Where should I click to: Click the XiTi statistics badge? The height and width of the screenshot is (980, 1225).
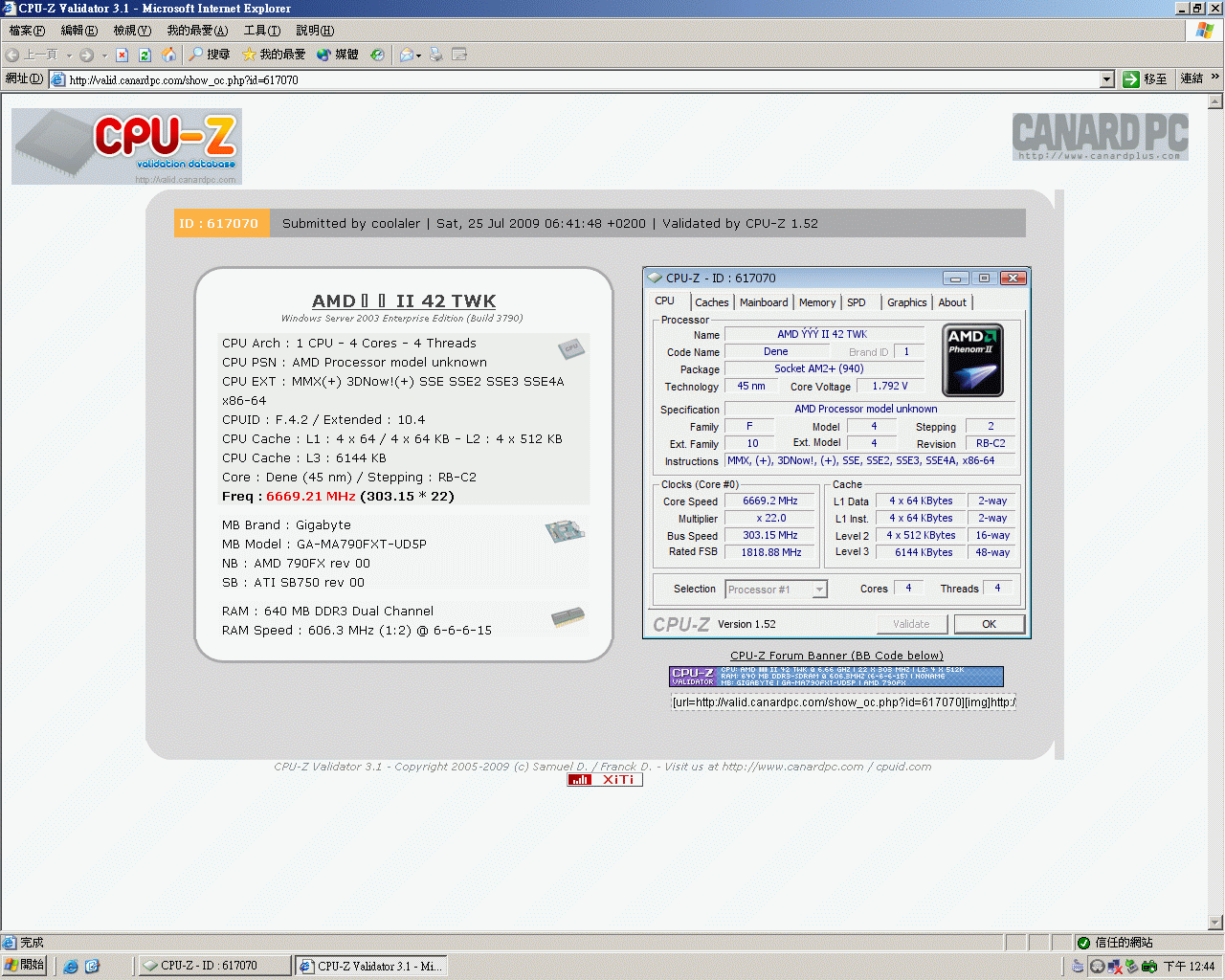(605, 780)
